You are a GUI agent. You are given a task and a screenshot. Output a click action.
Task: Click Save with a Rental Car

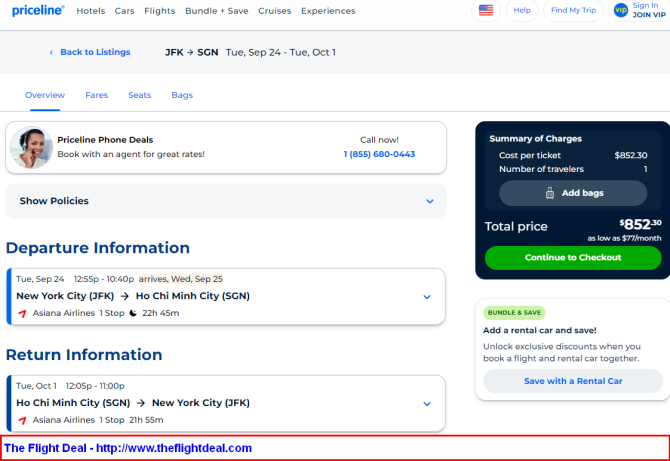click(x=573, y=381)
